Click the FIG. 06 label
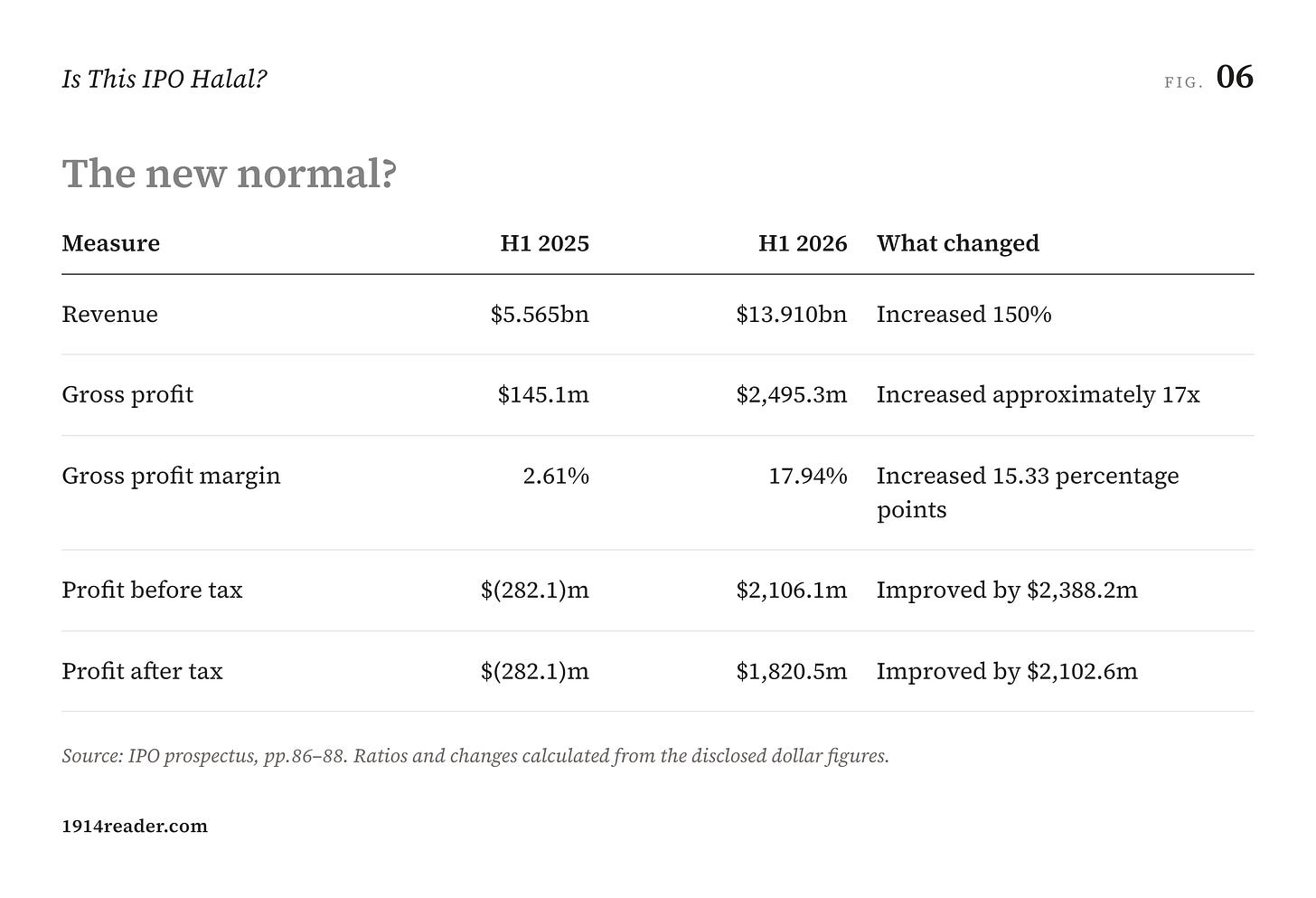 pos(1208,78)
